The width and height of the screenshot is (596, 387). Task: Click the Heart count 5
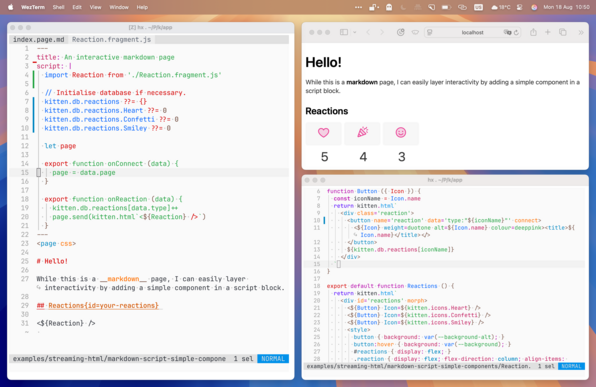pos(324,157)
